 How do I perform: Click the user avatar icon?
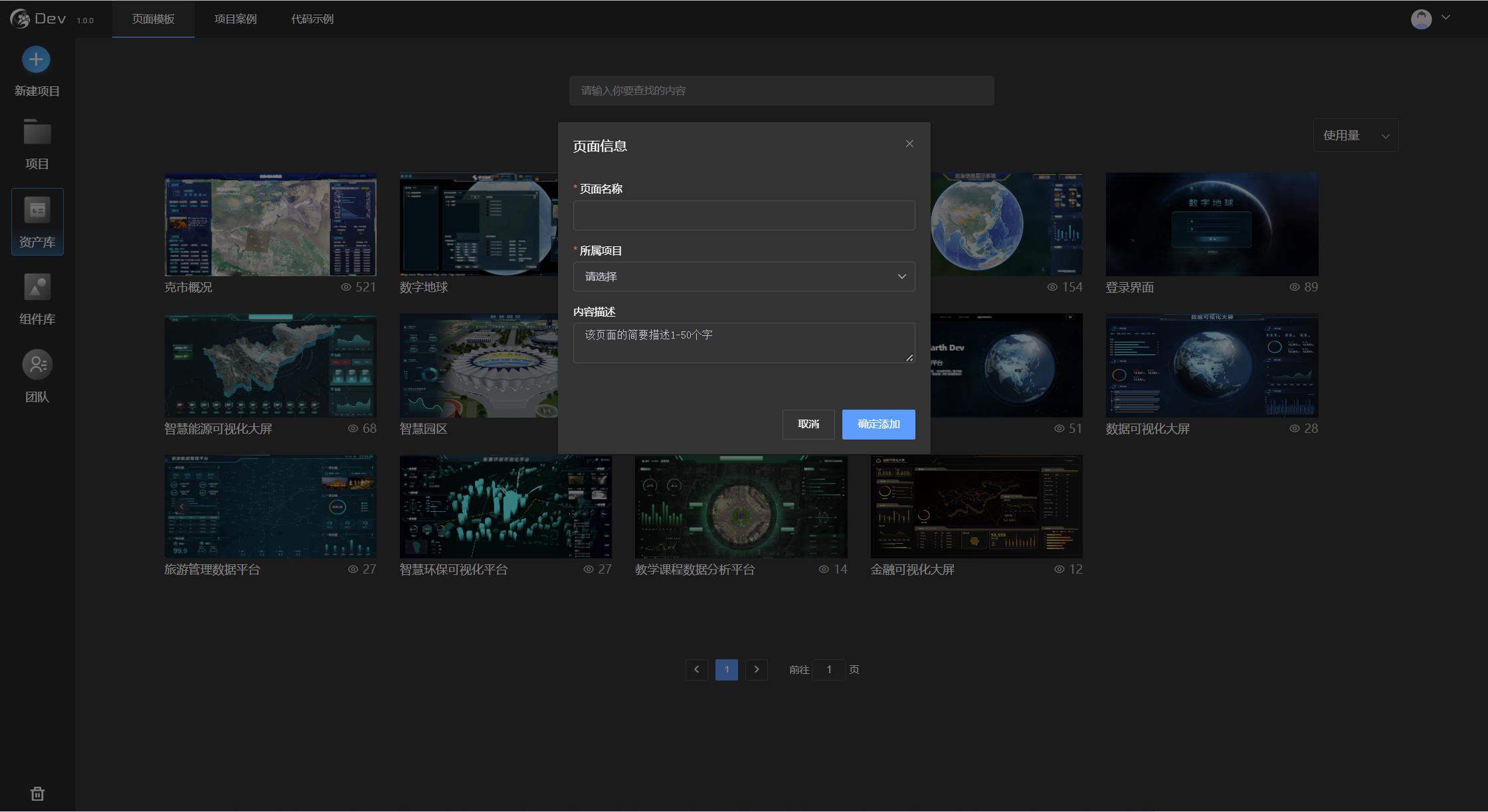coord(1421,19)
